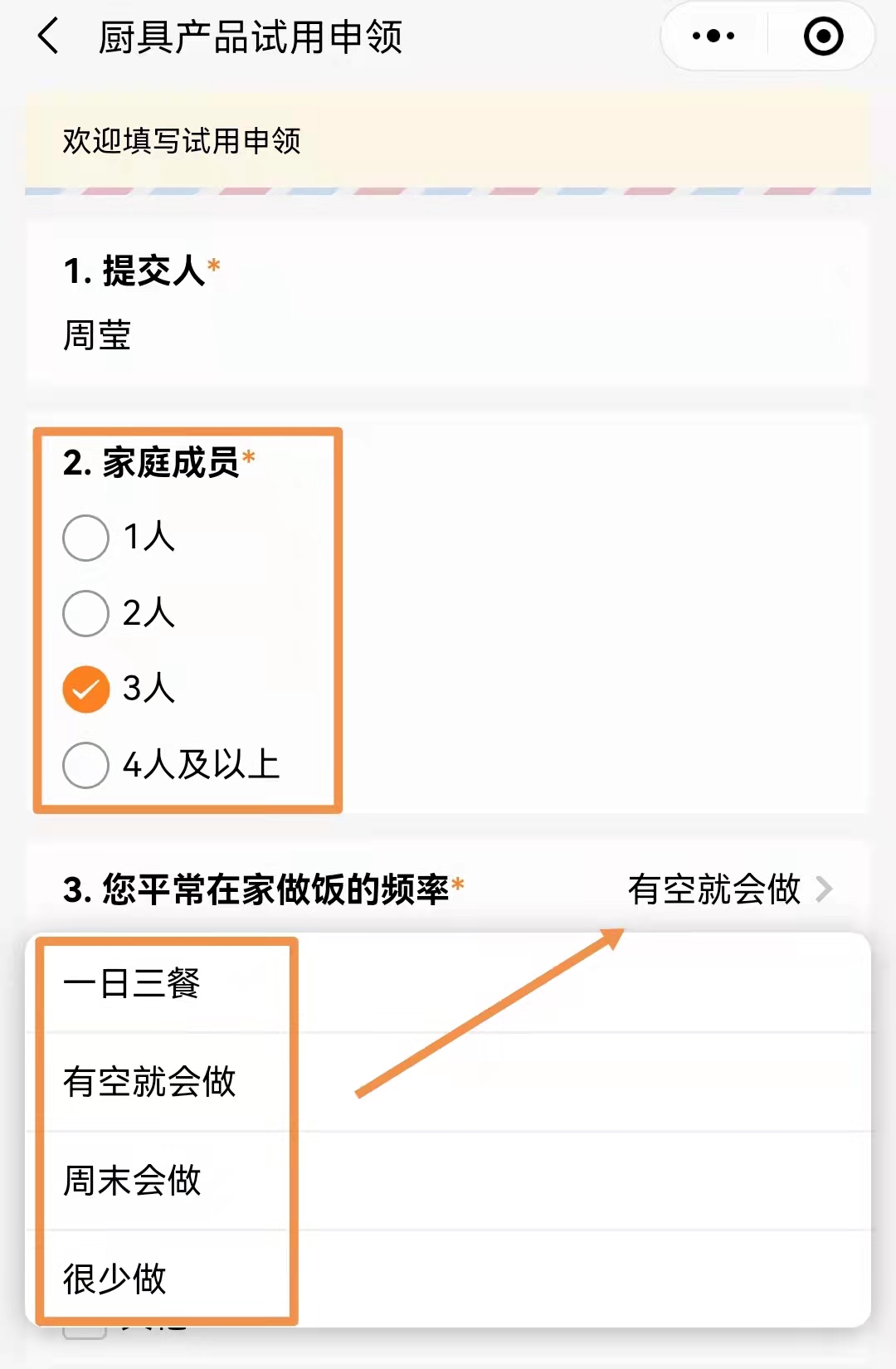Click the checked 3人 radio button
896x1369 pixels.
(x=86, y=689)
